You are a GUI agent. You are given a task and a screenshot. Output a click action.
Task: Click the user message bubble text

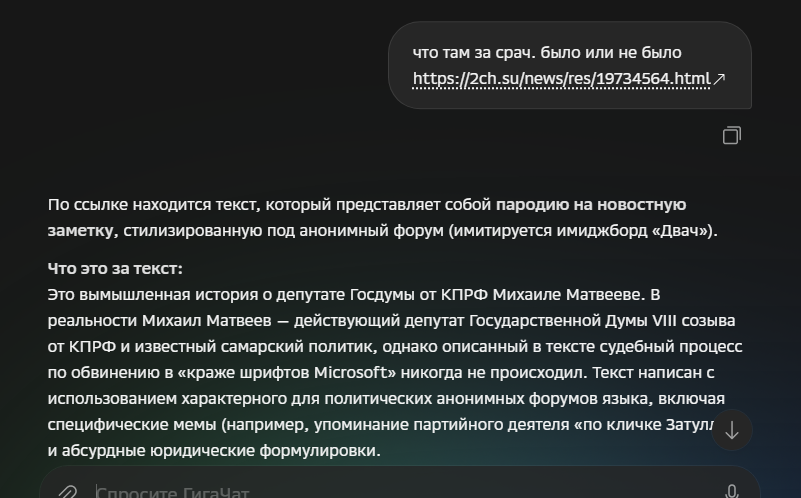[x=569, y=65]
